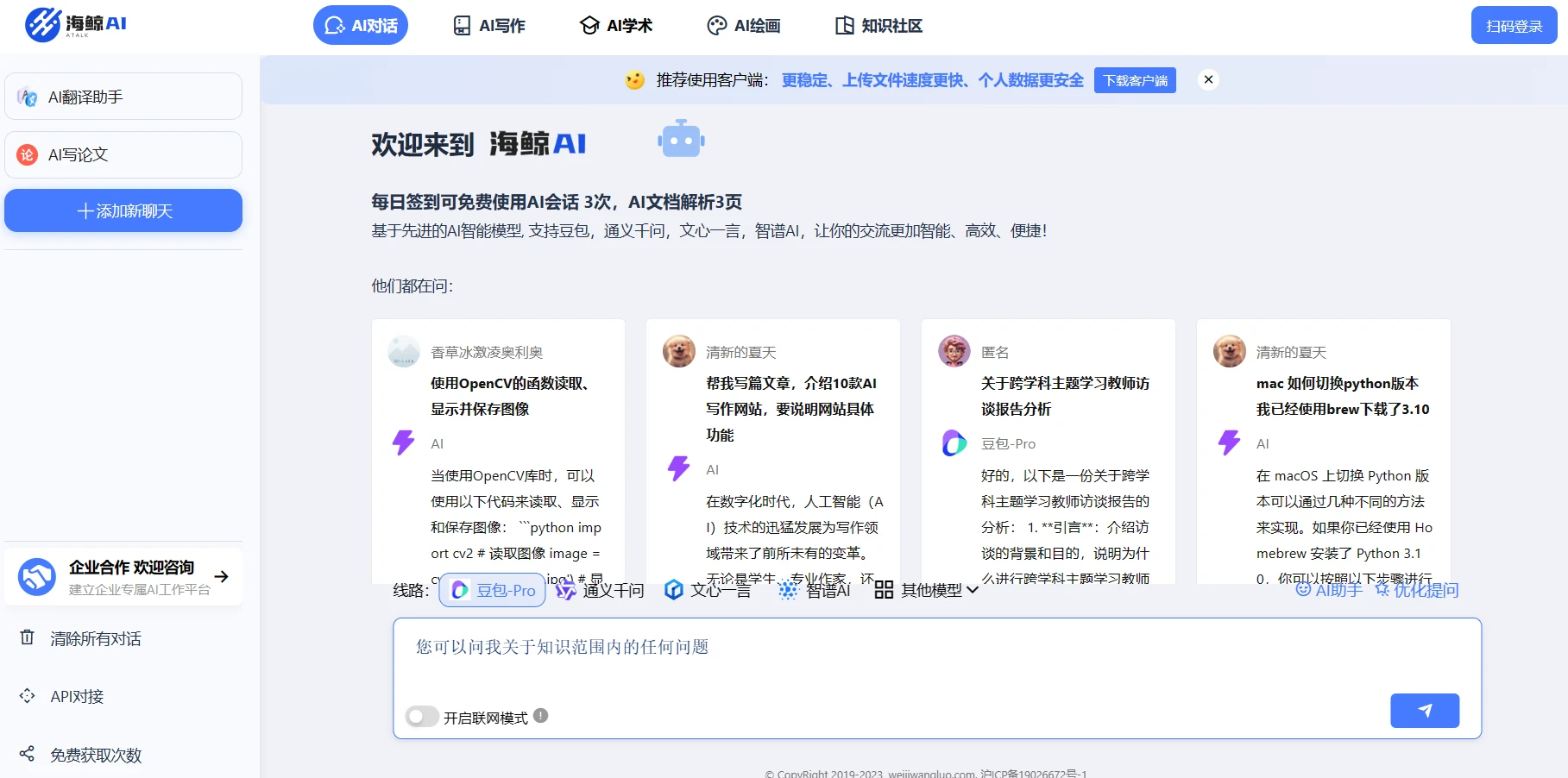The width and height of the screenshot is (1568, 778).
Task: Click the share icon for 免费获取次数
Action: [x=28, y=754]
